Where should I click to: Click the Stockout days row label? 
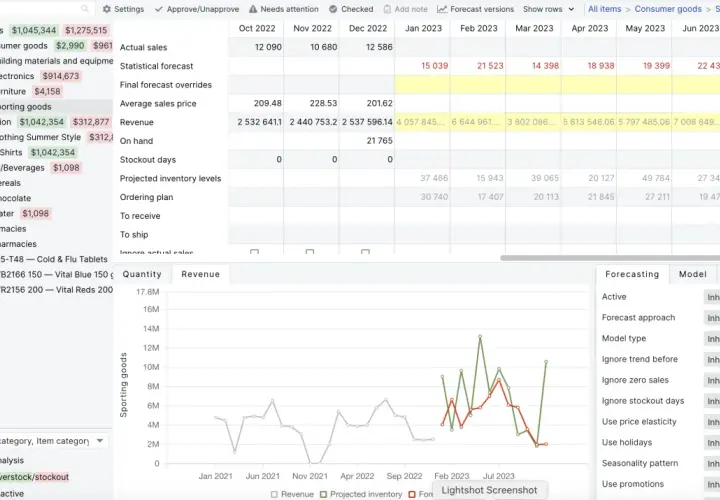coord(148,160)
